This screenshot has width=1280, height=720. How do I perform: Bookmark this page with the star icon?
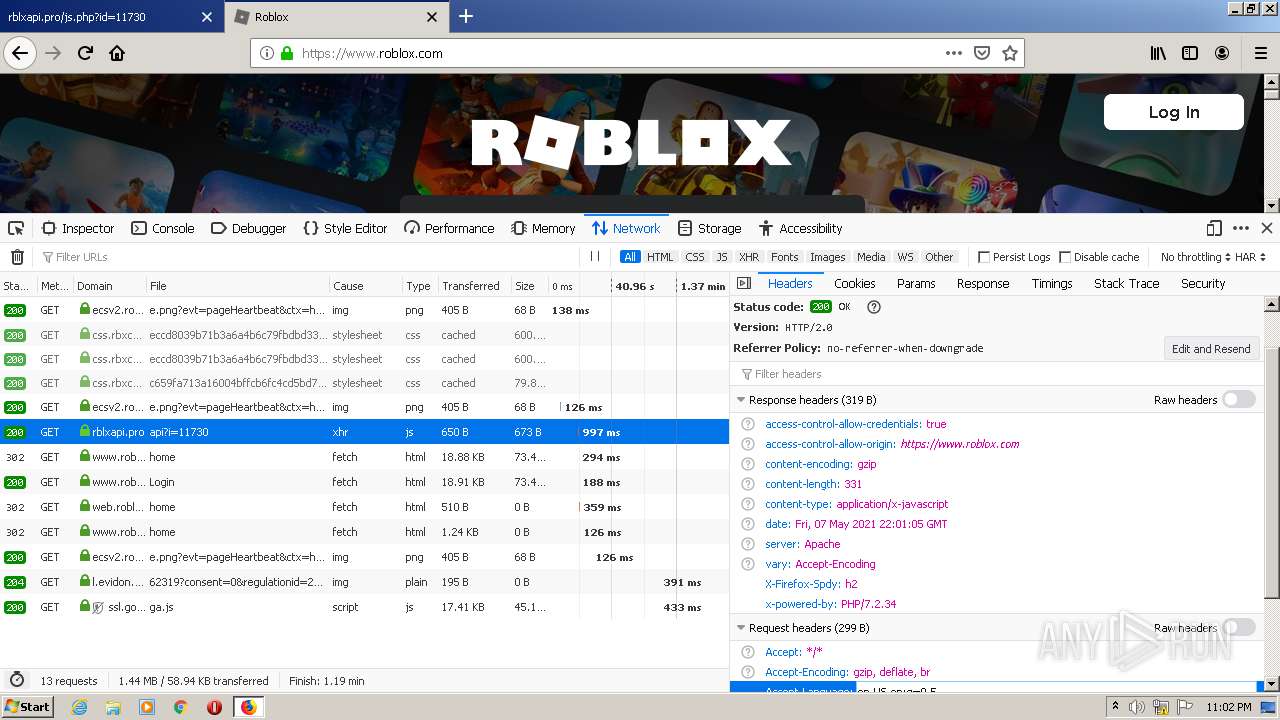tap(1010, 53)
